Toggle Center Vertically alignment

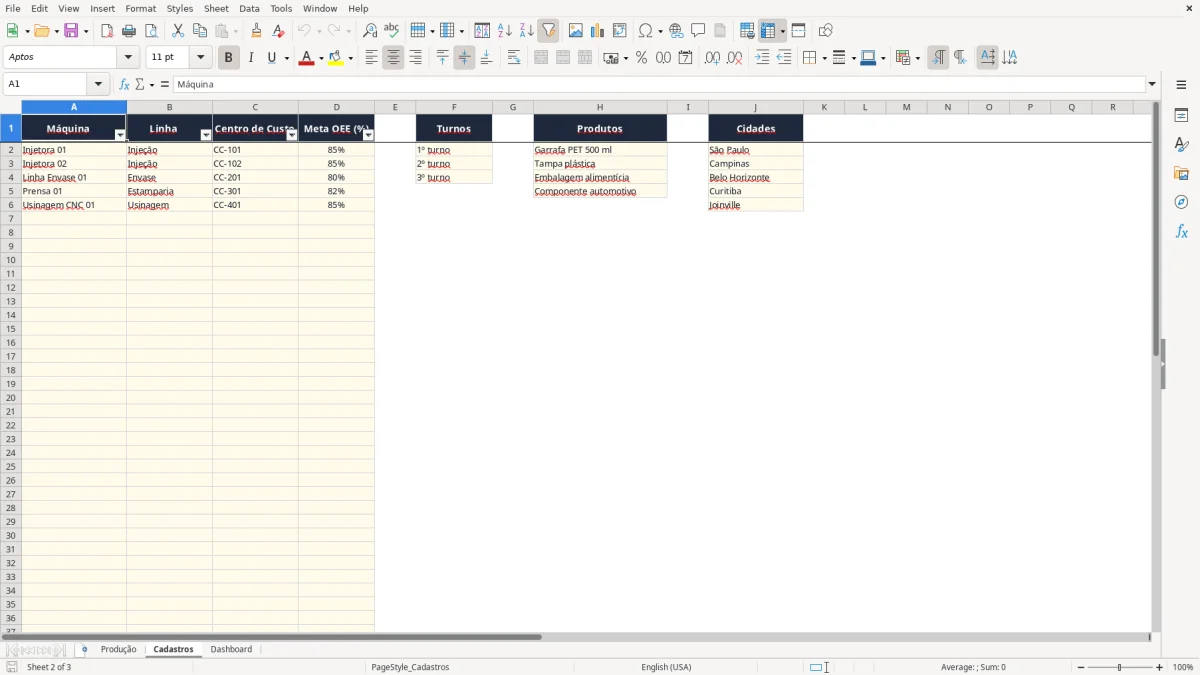point(464,58)
